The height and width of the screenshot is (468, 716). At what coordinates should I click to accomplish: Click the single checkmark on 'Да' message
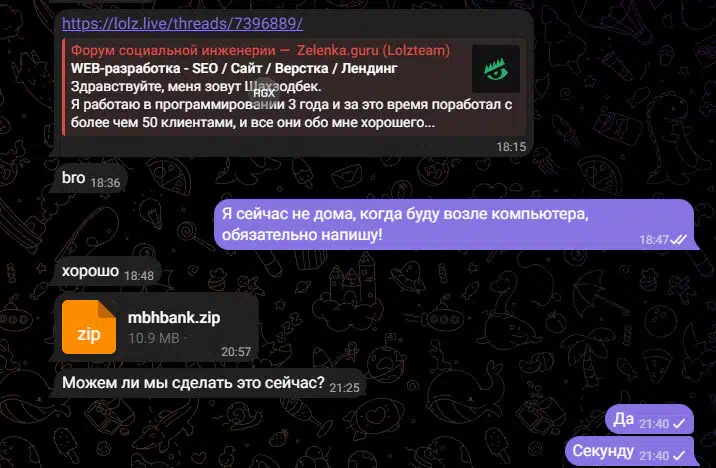tap(679, 424)
